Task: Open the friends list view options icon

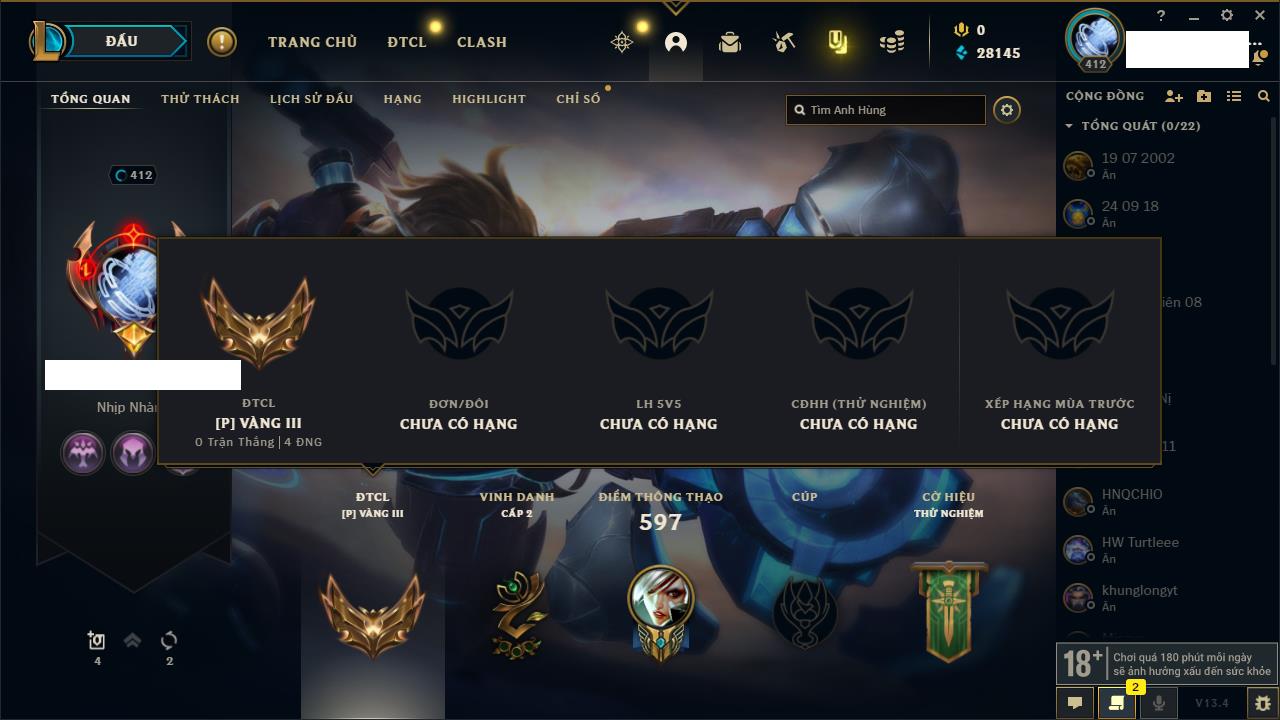Action: (1234, 96)
